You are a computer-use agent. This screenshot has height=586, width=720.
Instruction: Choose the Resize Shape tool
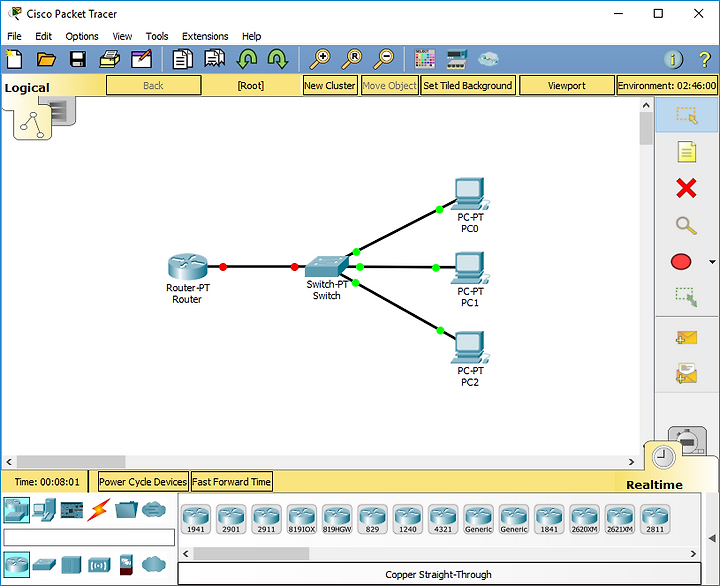(686, 297)
